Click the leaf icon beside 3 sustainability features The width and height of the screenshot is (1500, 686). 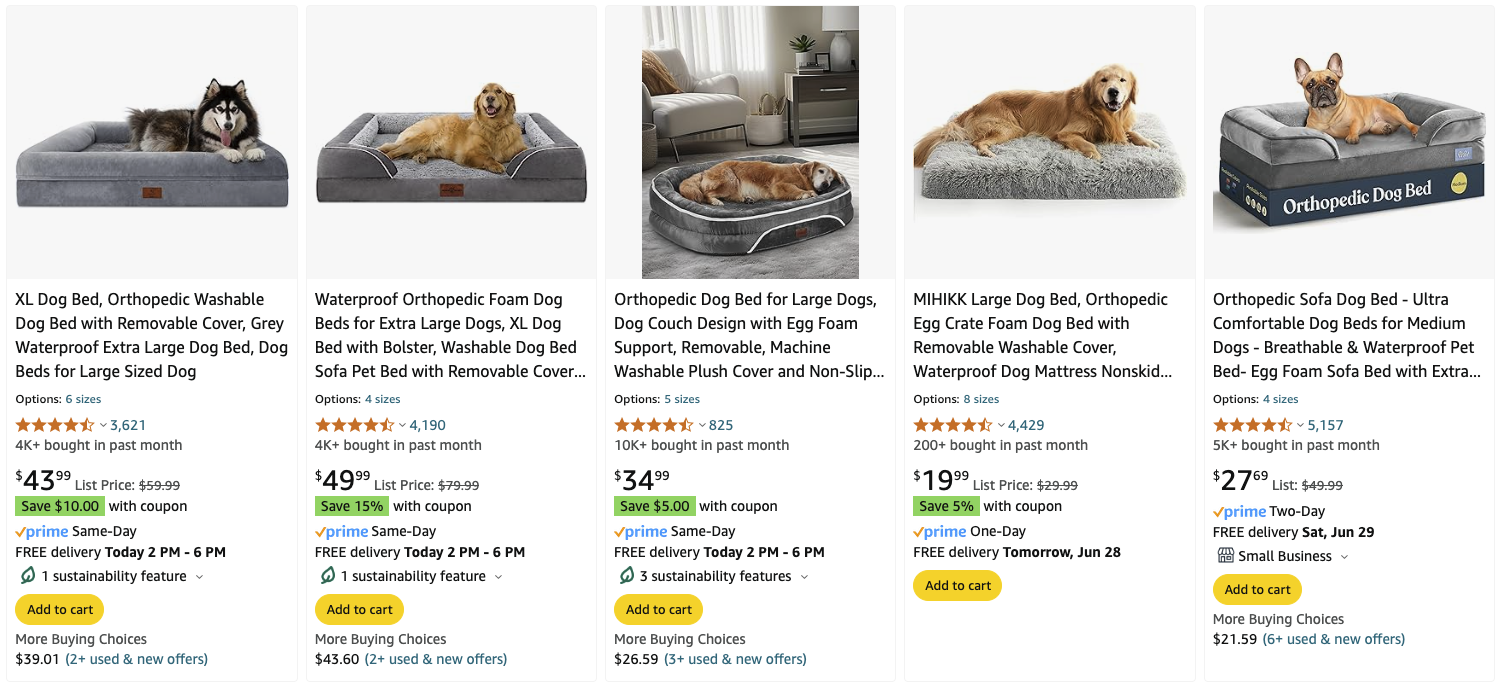coord(627,576)
